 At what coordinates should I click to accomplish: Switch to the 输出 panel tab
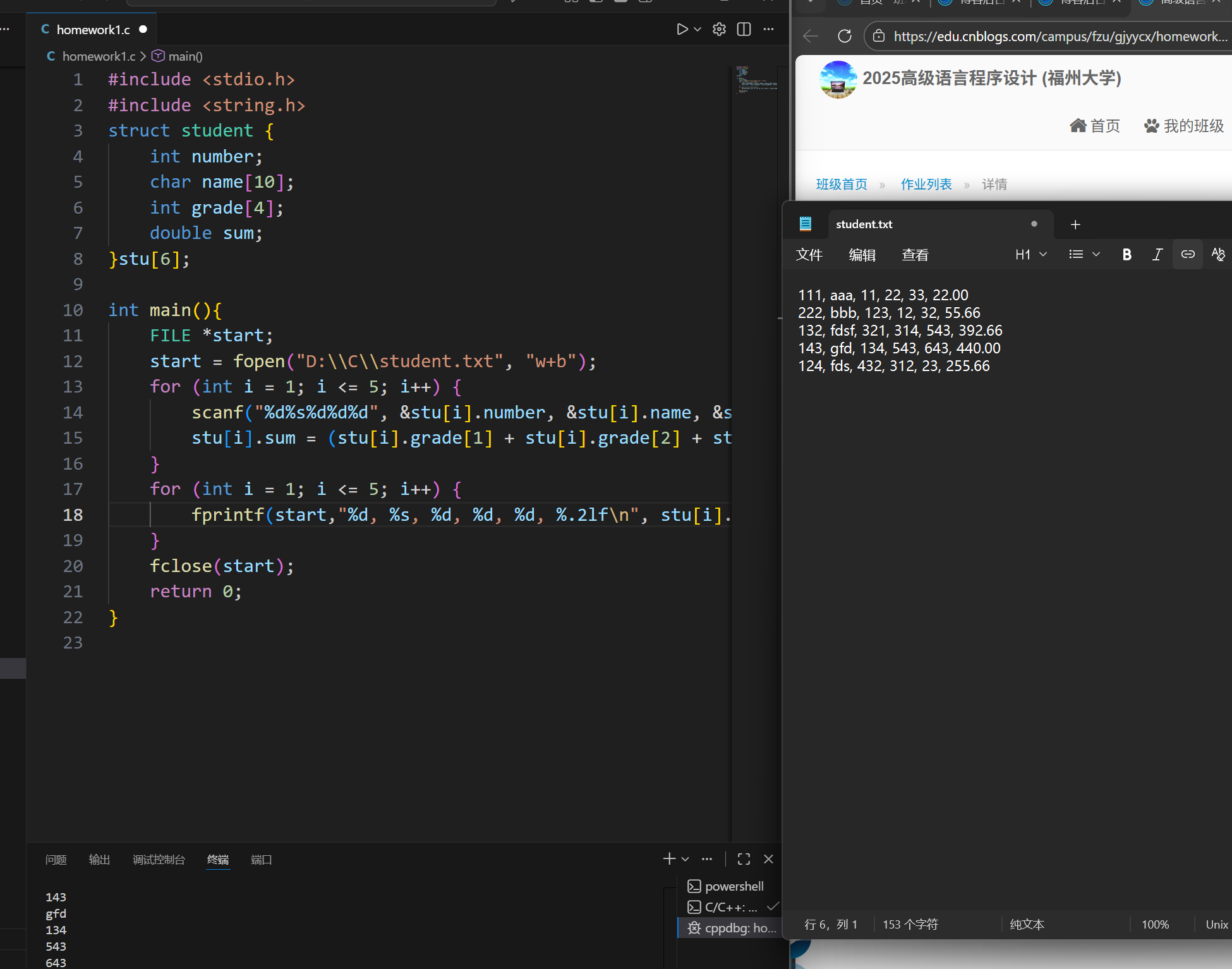[99, 860]
